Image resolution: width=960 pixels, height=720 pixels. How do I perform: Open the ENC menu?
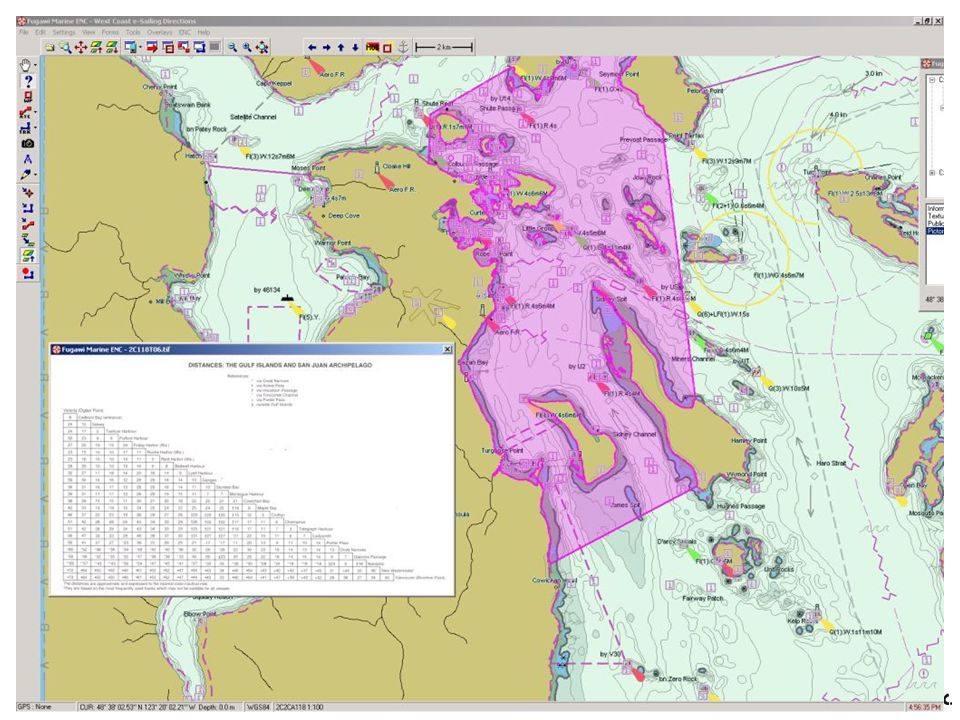(184, 32)
